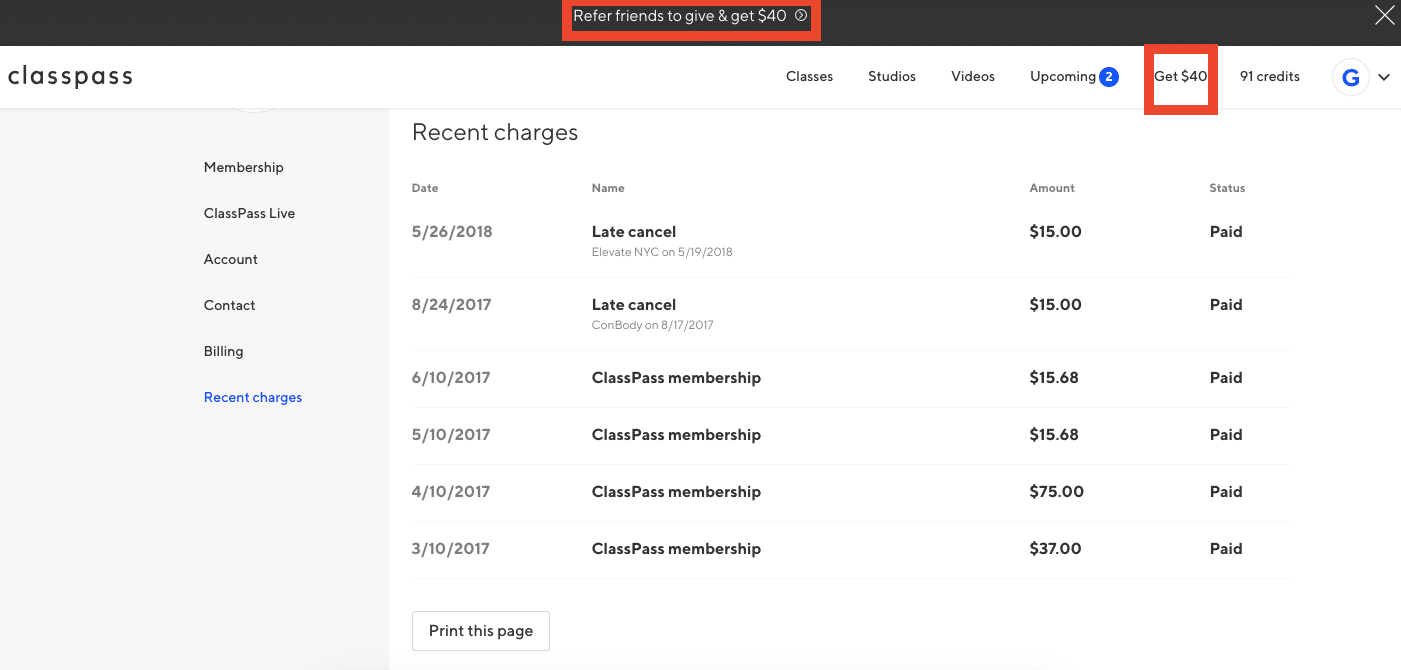1401x670 pixels.
Task: Close the referral banner with X icon
Action: click(x=1384, y=16)
